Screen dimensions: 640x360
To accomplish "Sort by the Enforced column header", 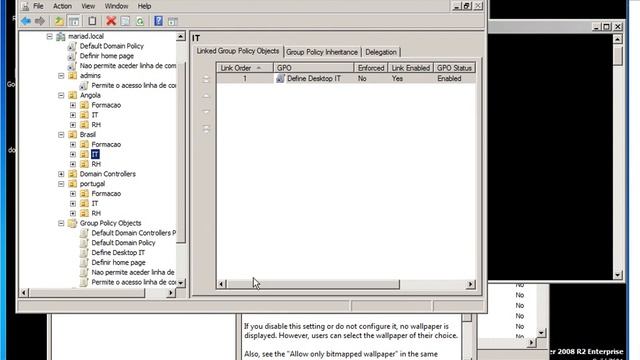I will 371,68.
